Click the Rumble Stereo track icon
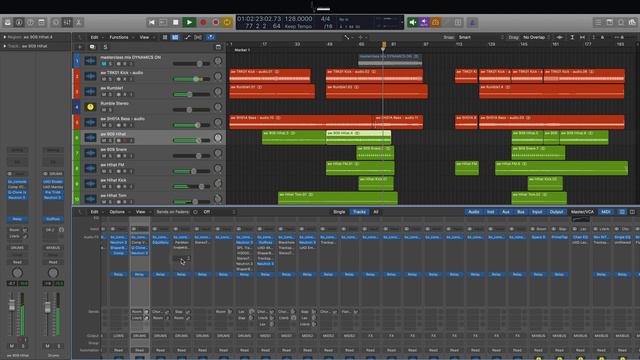640x360 pixels. click(x=90, y=107)
